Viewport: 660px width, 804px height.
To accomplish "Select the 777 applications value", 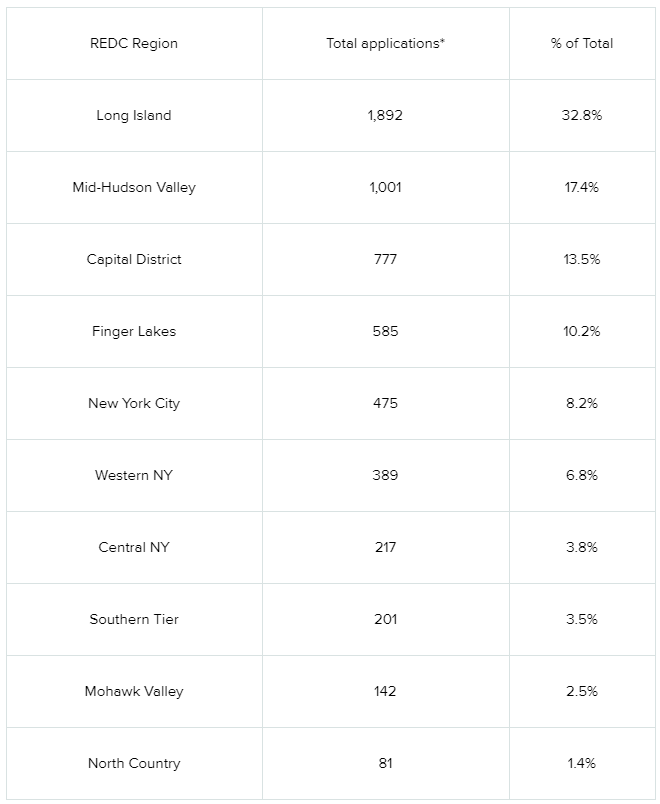I will coord(386,259).
